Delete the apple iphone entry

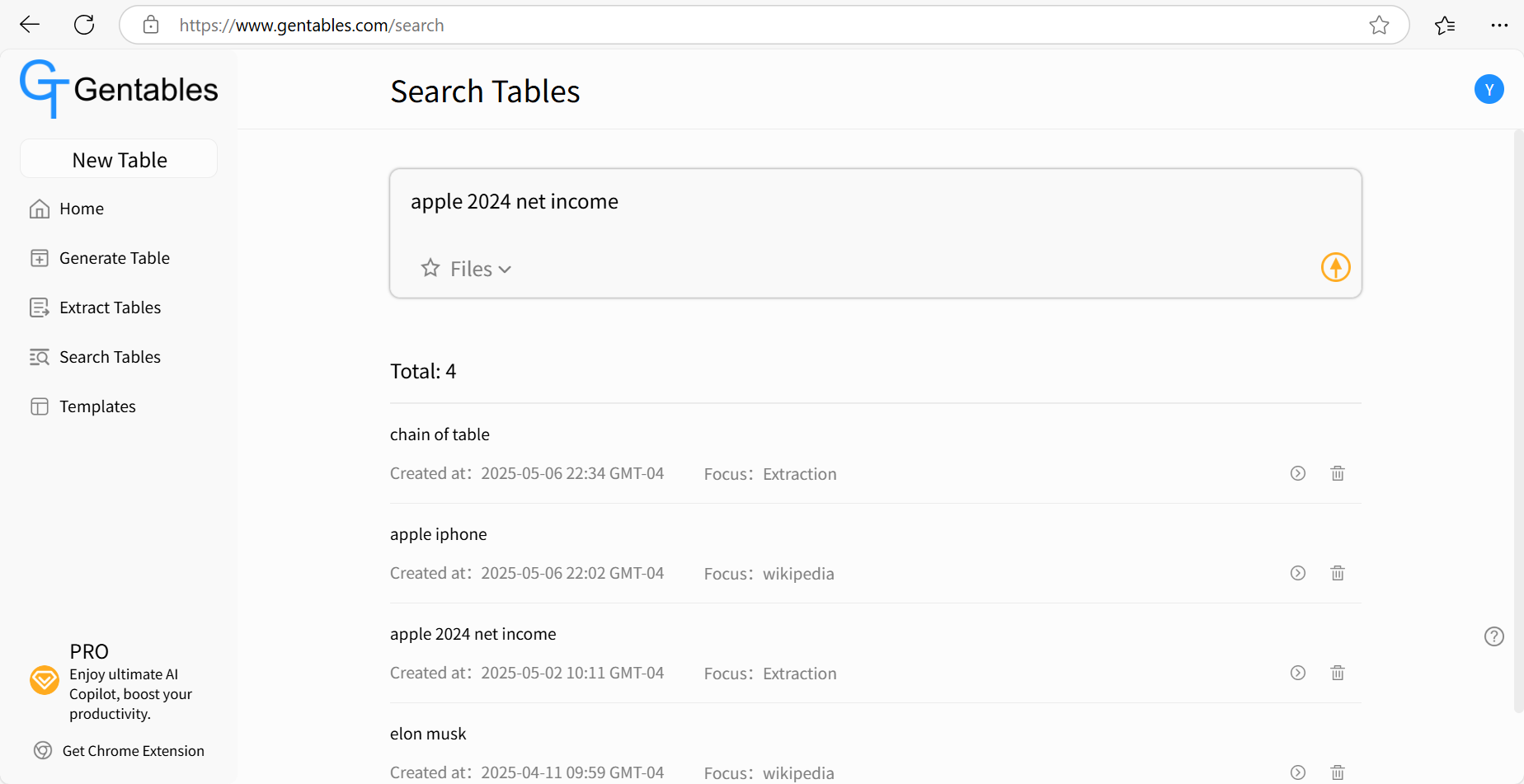(x=1337, y=573)
